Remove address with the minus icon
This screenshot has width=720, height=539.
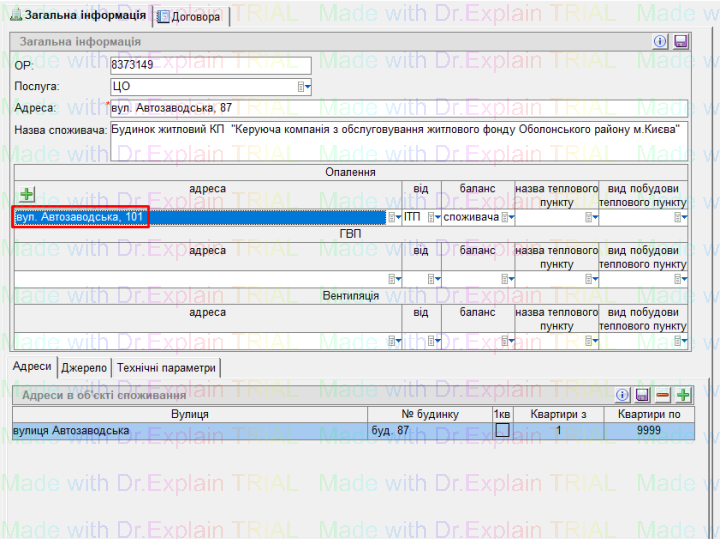tap(663, 396)
